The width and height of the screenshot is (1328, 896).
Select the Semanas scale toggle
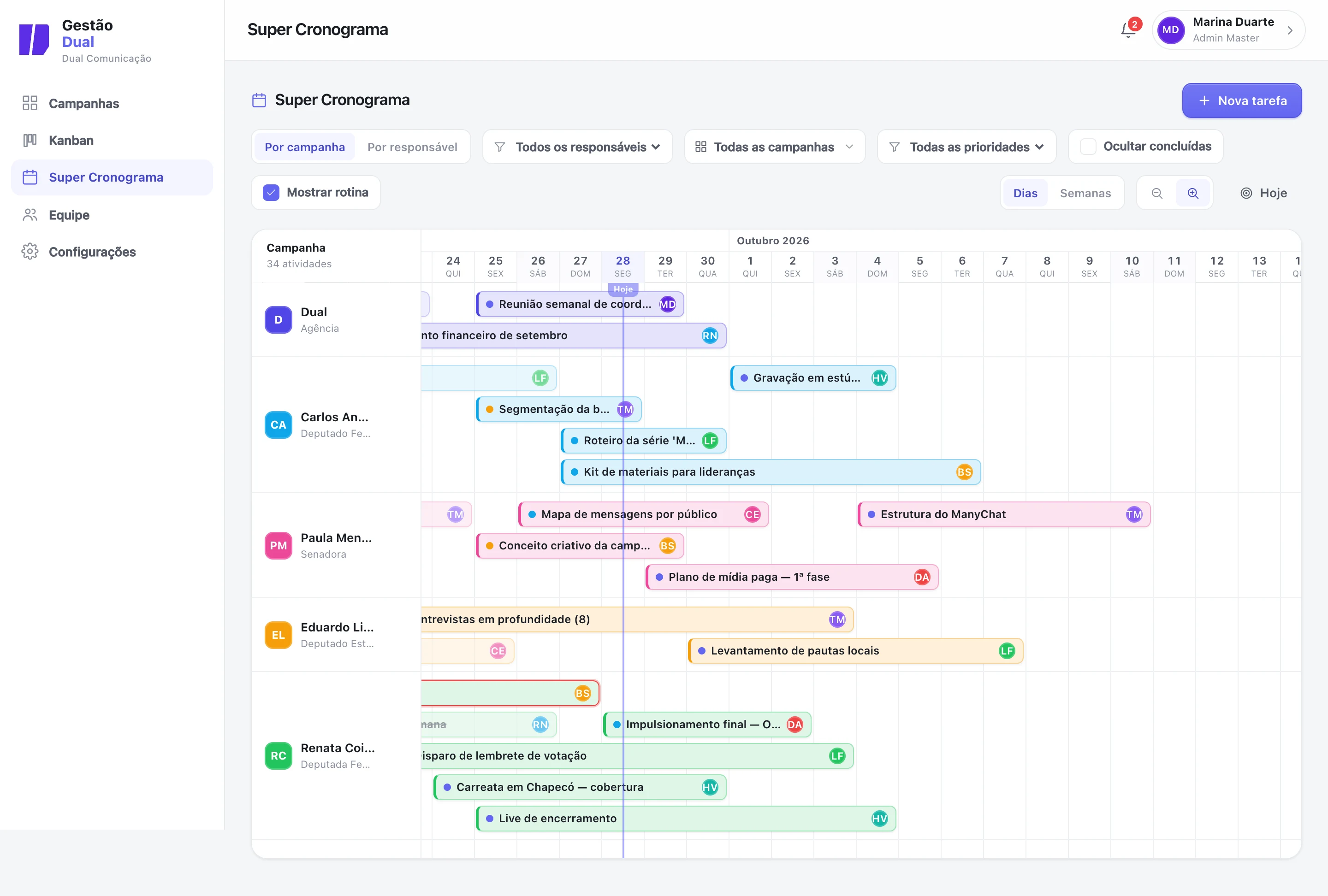pyautogui.click(x=1085, y=193)
